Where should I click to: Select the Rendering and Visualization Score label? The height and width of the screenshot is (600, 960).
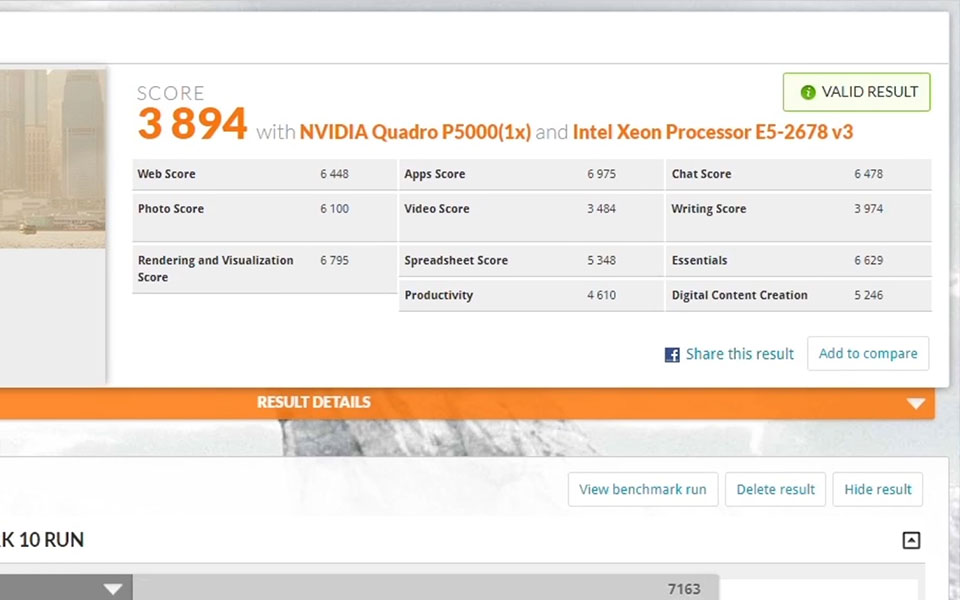click(x=216, y=269)
